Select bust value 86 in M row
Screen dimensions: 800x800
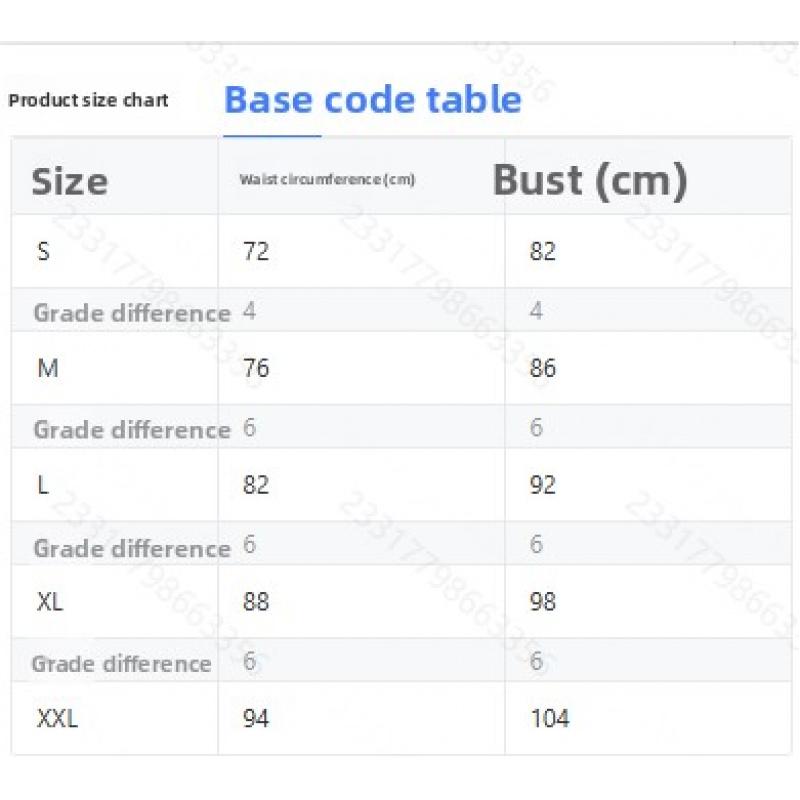(543, 368)
